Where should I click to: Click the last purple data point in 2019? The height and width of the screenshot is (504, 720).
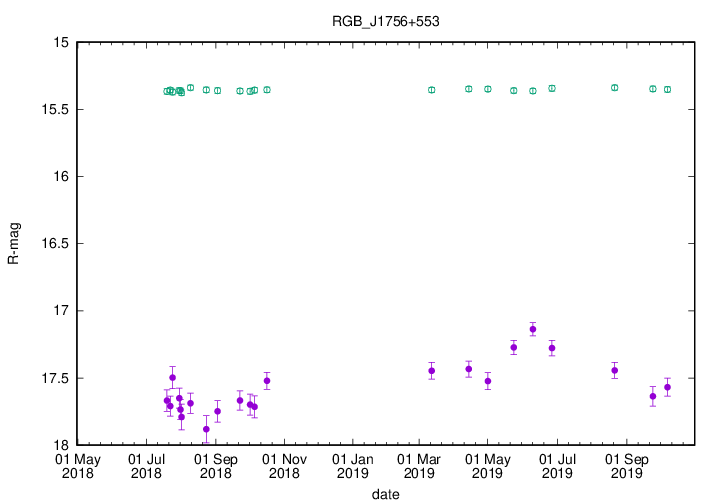(667, 387)
